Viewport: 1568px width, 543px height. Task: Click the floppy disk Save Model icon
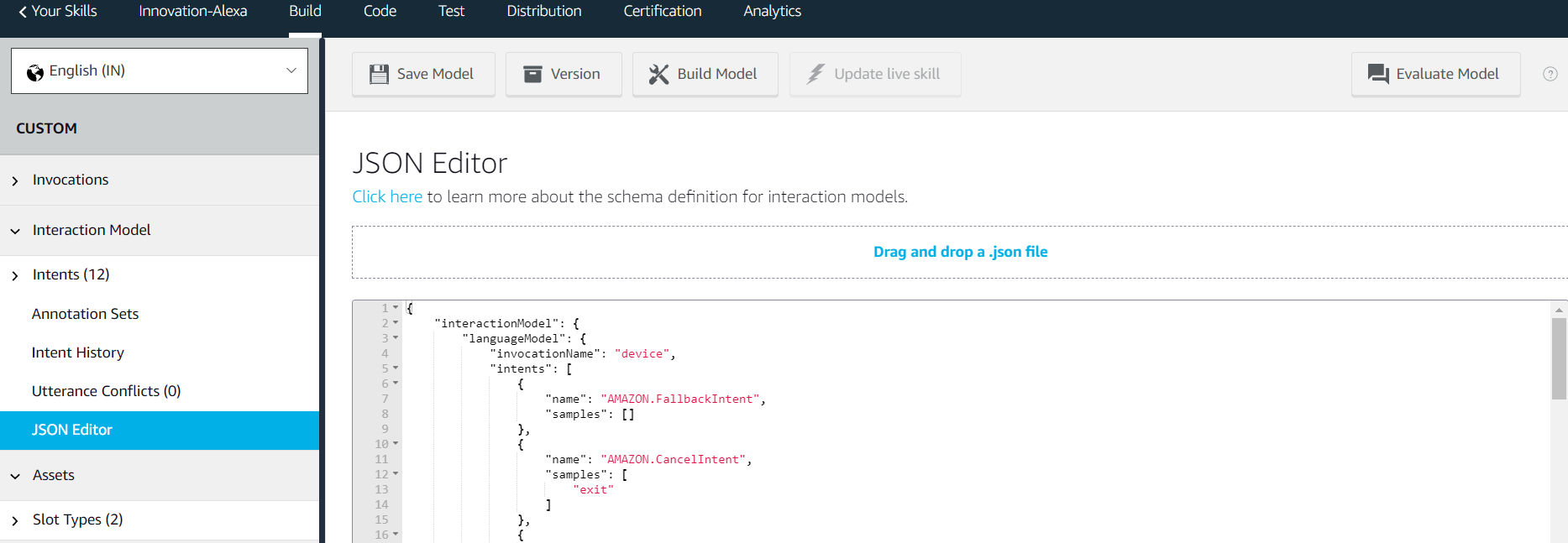pos(379,74)
